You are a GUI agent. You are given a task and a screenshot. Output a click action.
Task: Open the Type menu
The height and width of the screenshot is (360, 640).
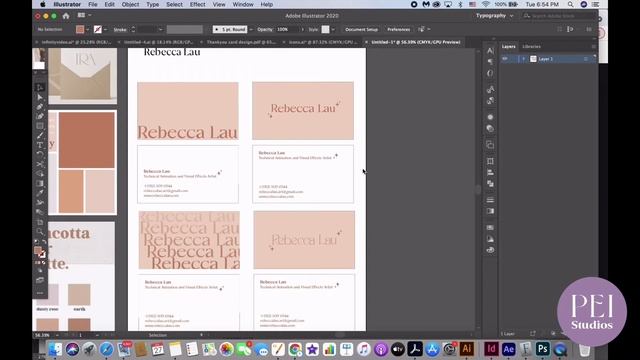[x=153, y=4]
